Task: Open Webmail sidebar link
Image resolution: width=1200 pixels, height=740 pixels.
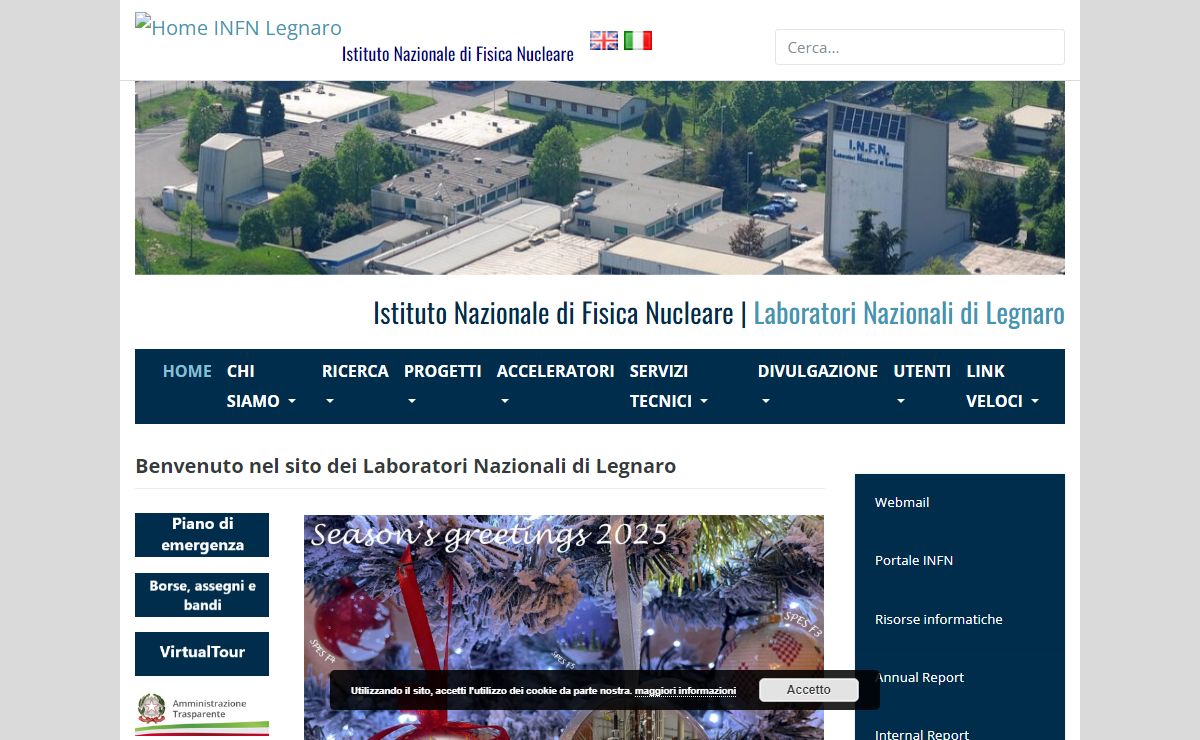Action: pyautogui.click(x=902, y=502)
